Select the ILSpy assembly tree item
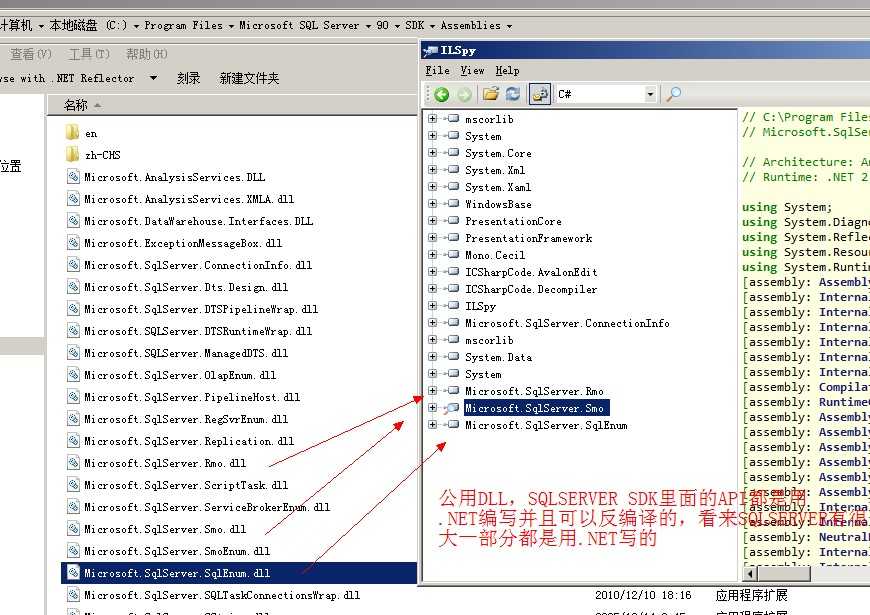 coord(480,306)
